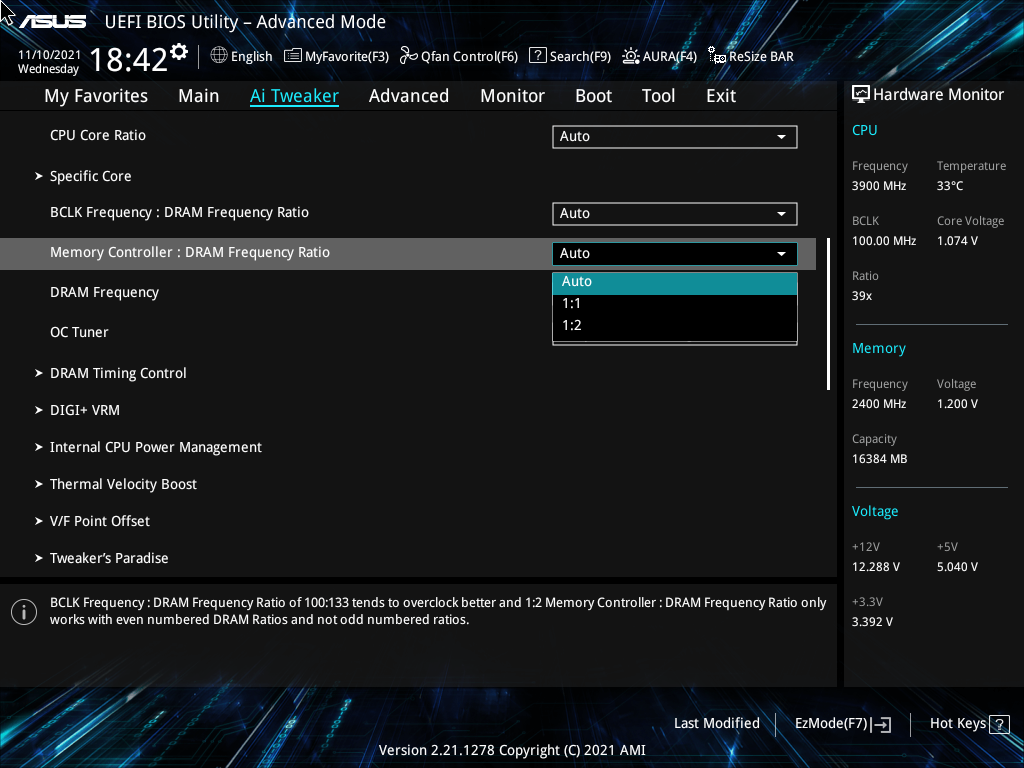1024x768 pixels.
Task: Click the Search question mark icon
Action: (537, 55)
